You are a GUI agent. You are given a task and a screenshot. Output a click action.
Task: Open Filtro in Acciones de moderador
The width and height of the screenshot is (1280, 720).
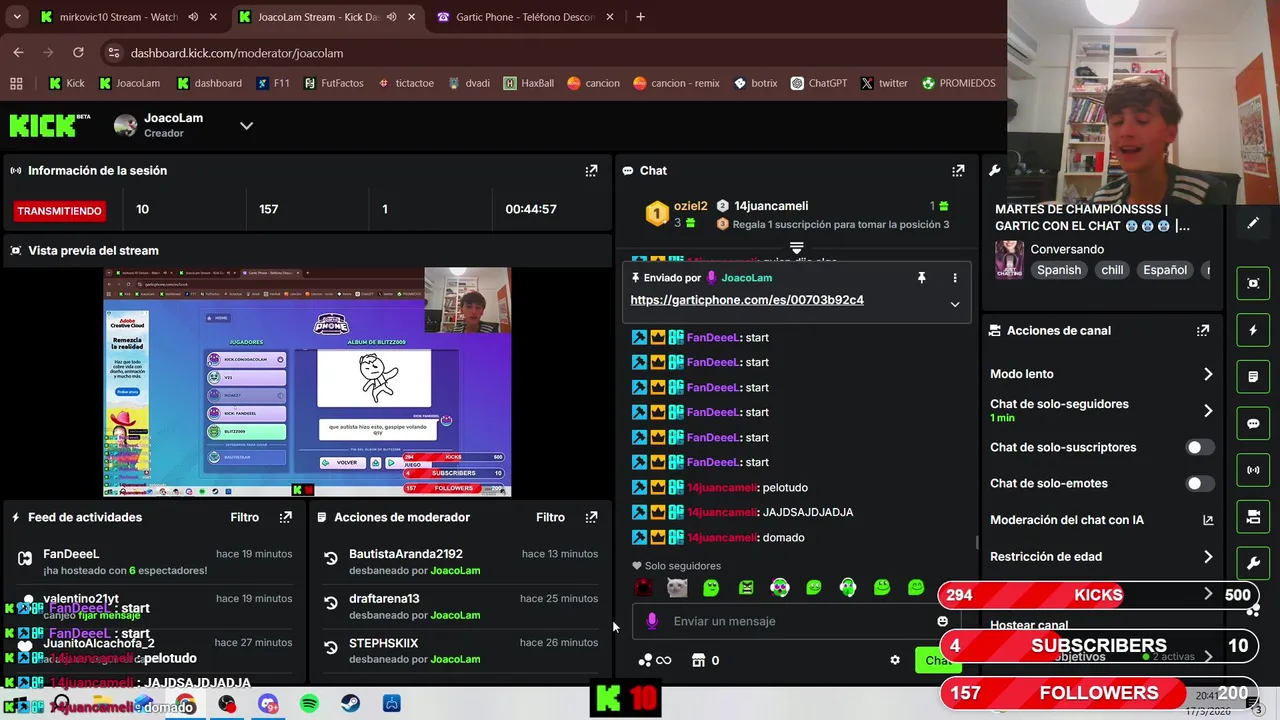click(550, 517)
